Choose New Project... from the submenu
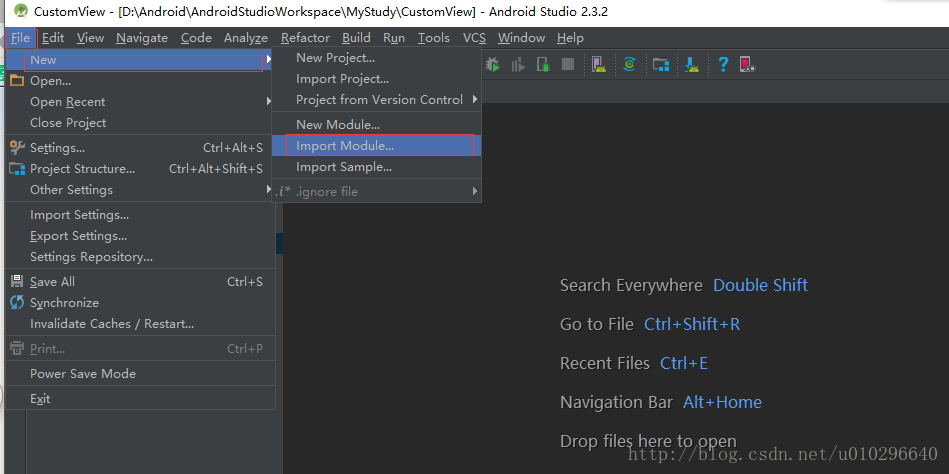 coord(376,58)
